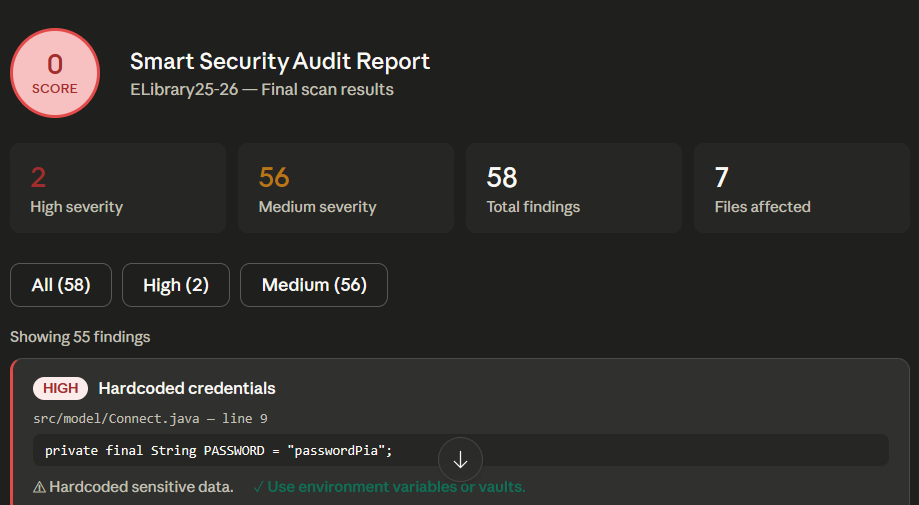Open the Medium severity stat card
The height and width of the screenshot is (505, 919).
[x=346, y=188]
